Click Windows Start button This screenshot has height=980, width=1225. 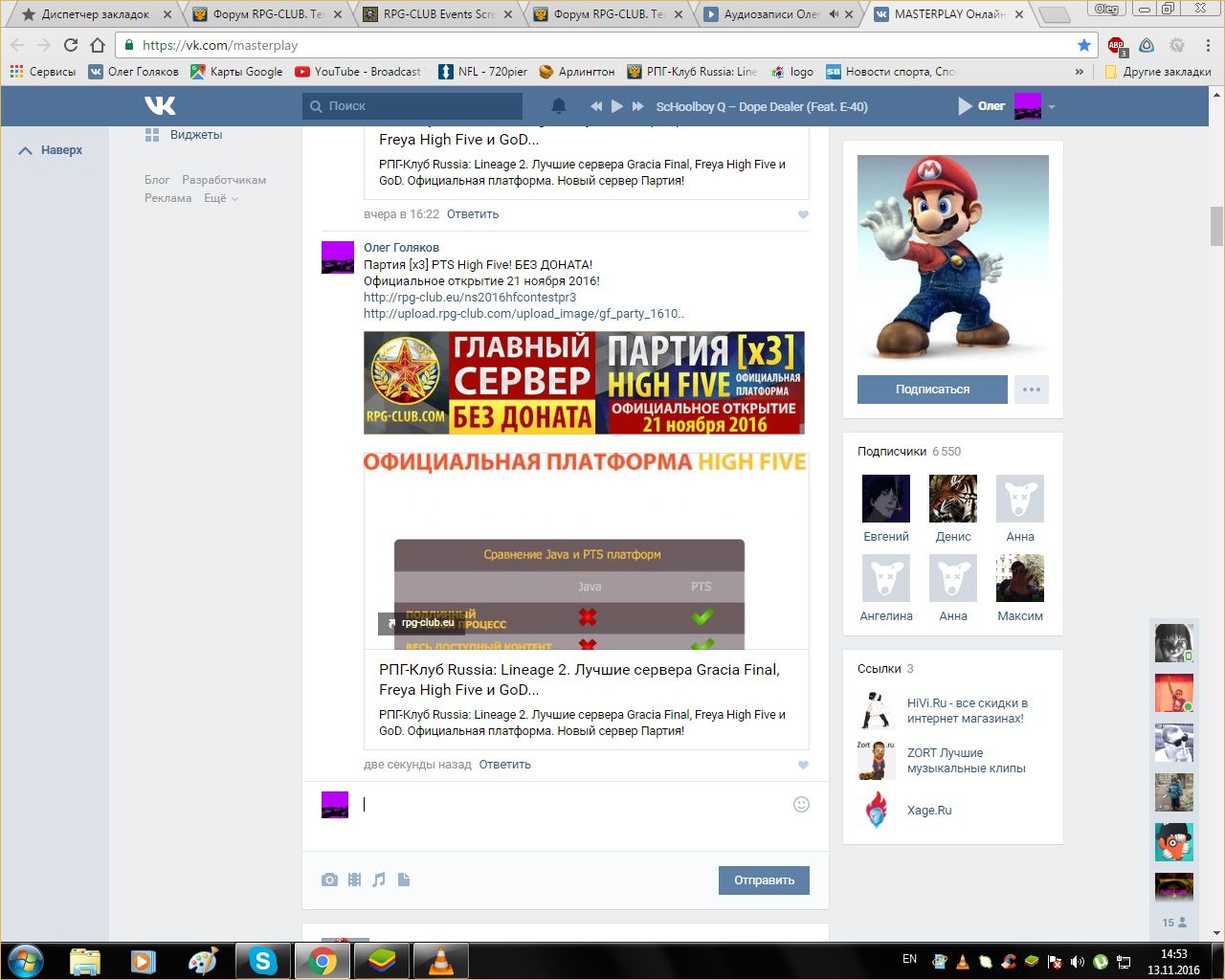coord(25,961)
